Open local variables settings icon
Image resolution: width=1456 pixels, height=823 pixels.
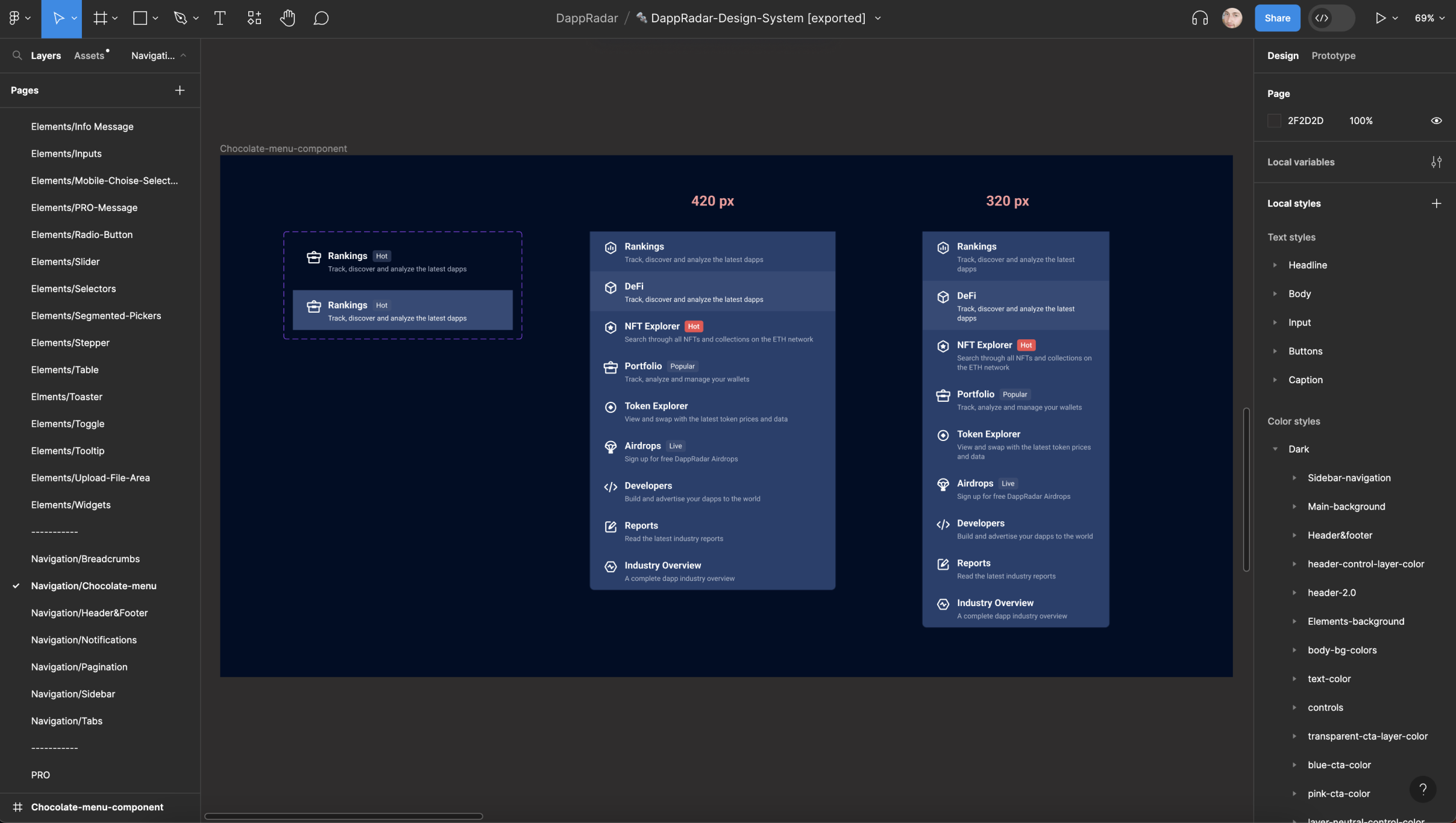(x=1437, y=162)
